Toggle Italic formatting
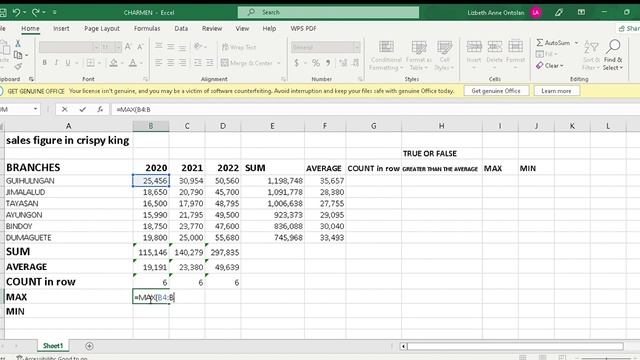 (x=56, y=63)
